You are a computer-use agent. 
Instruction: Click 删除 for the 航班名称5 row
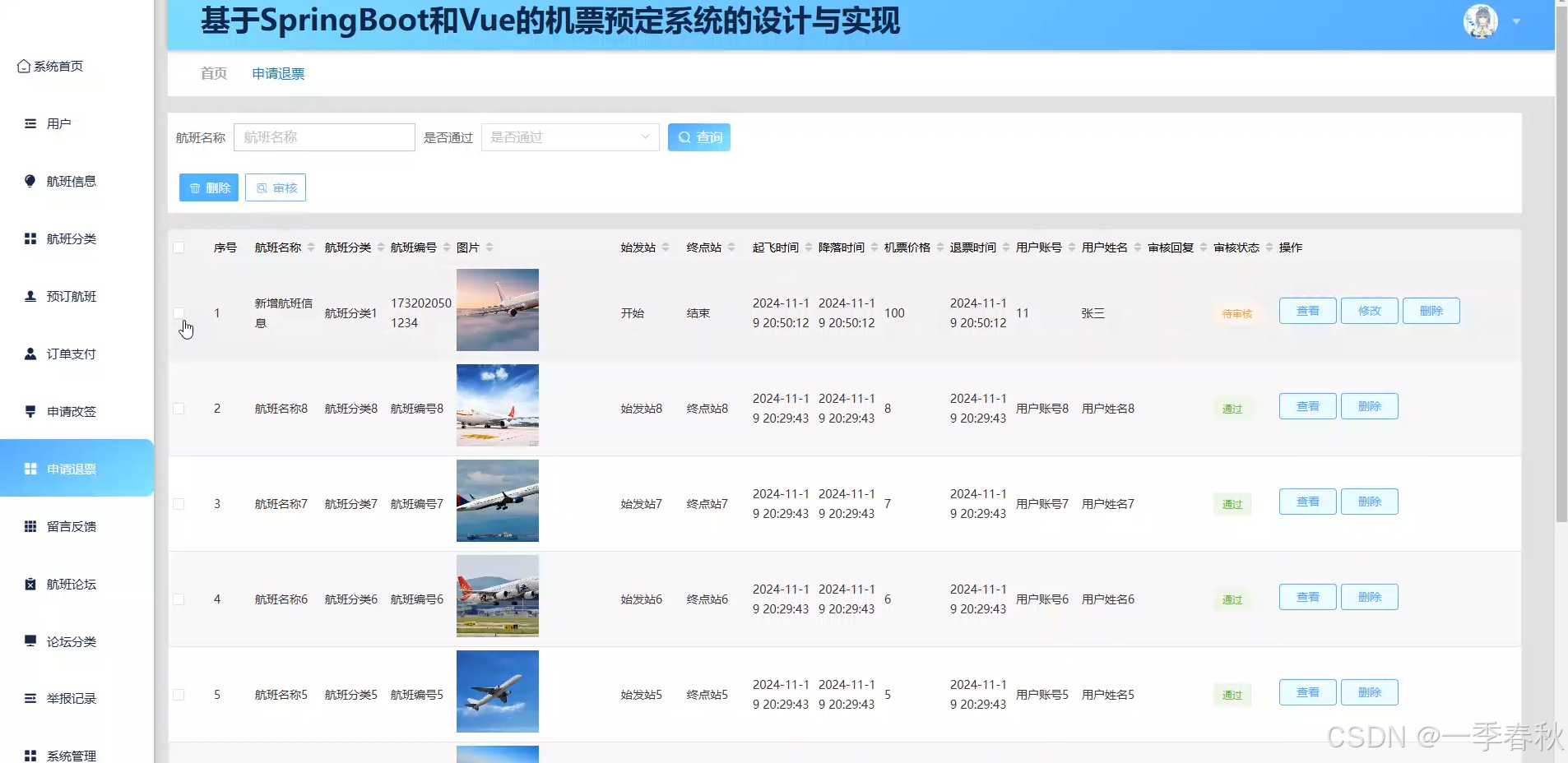pos(1370,692)
